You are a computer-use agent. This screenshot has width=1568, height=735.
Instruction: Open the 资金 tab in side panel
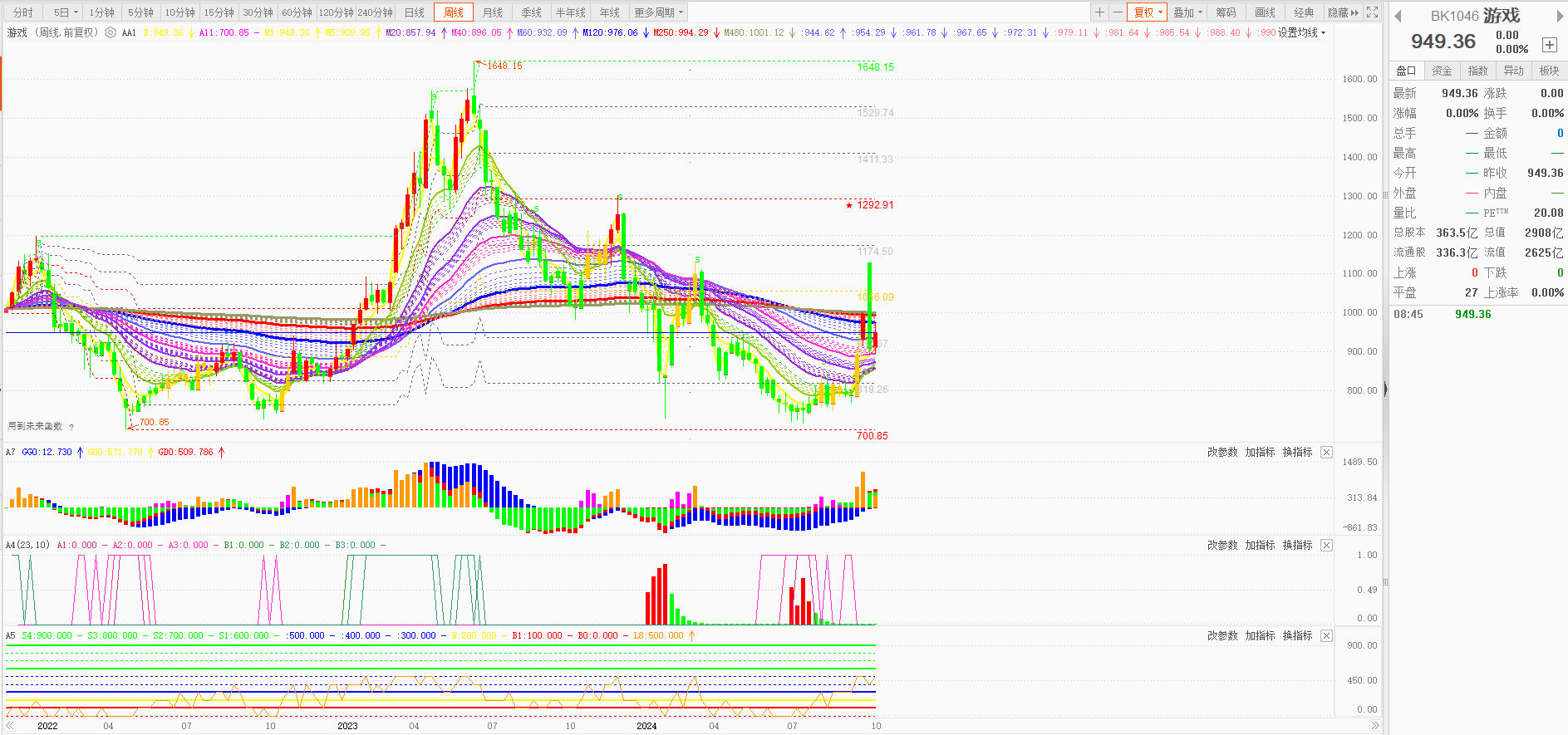1442,71
